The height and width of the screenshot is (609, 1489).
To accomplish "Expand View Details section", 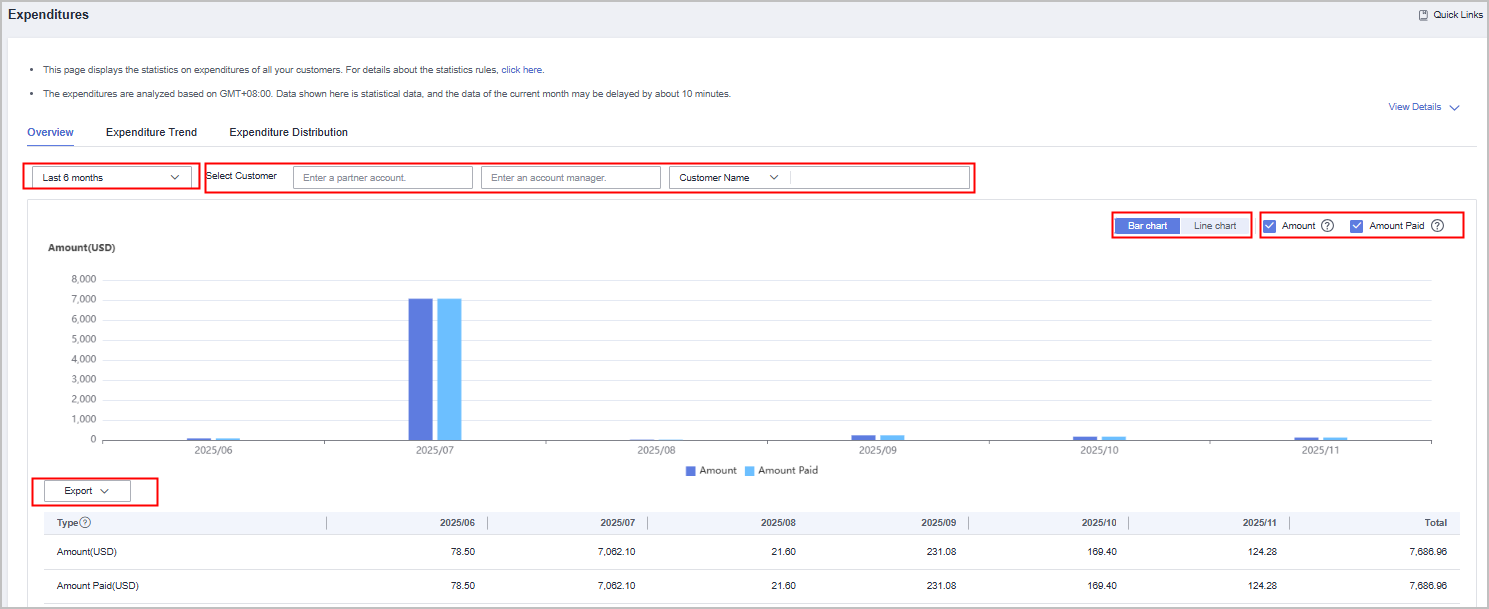I will pos(1424,107).
